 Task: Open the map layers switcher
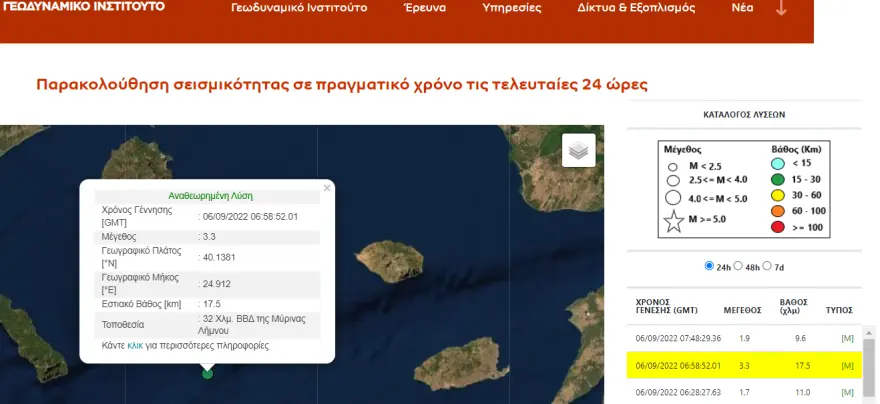tap(578, 150)
